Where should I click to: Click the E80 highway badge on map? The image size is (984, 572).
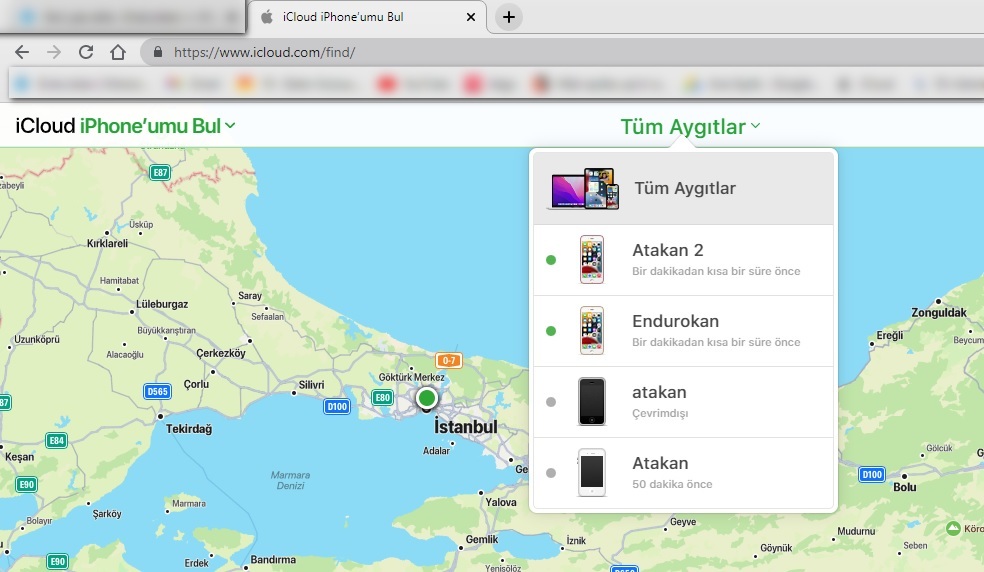(382, 397)
